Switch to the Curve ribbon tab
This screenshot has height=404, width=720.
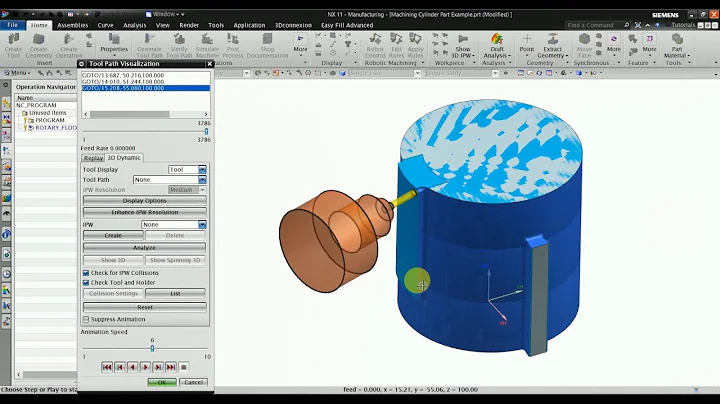coord(105,25)
